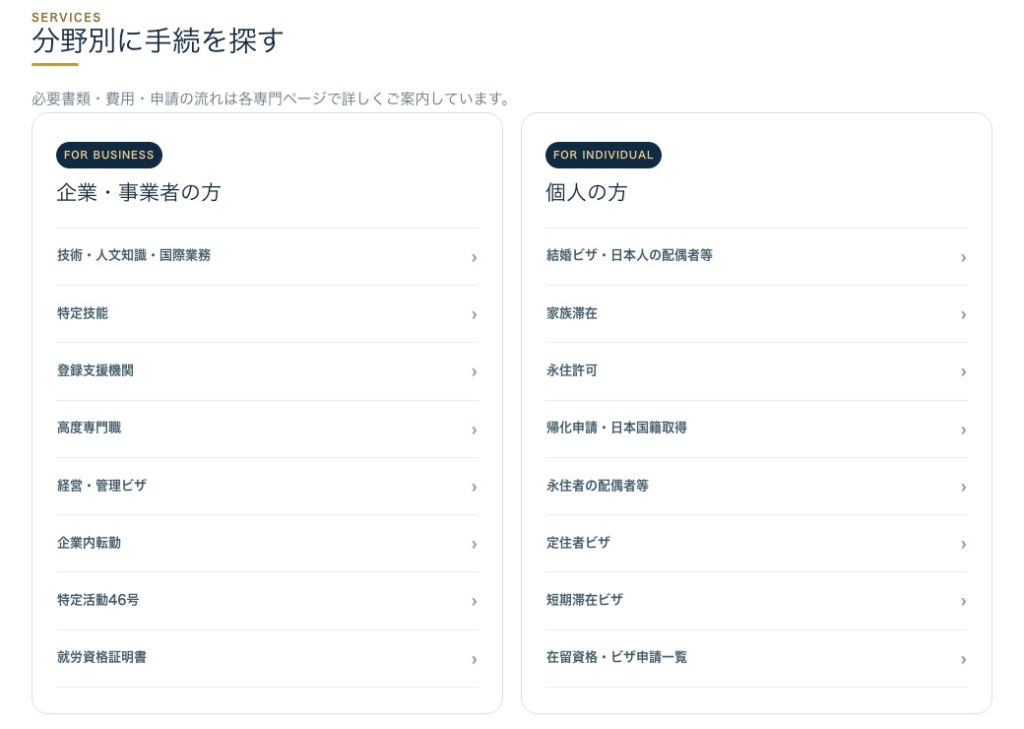Click chevron arrow beside 帰化申請・日本国籍取得

(963, 430)
